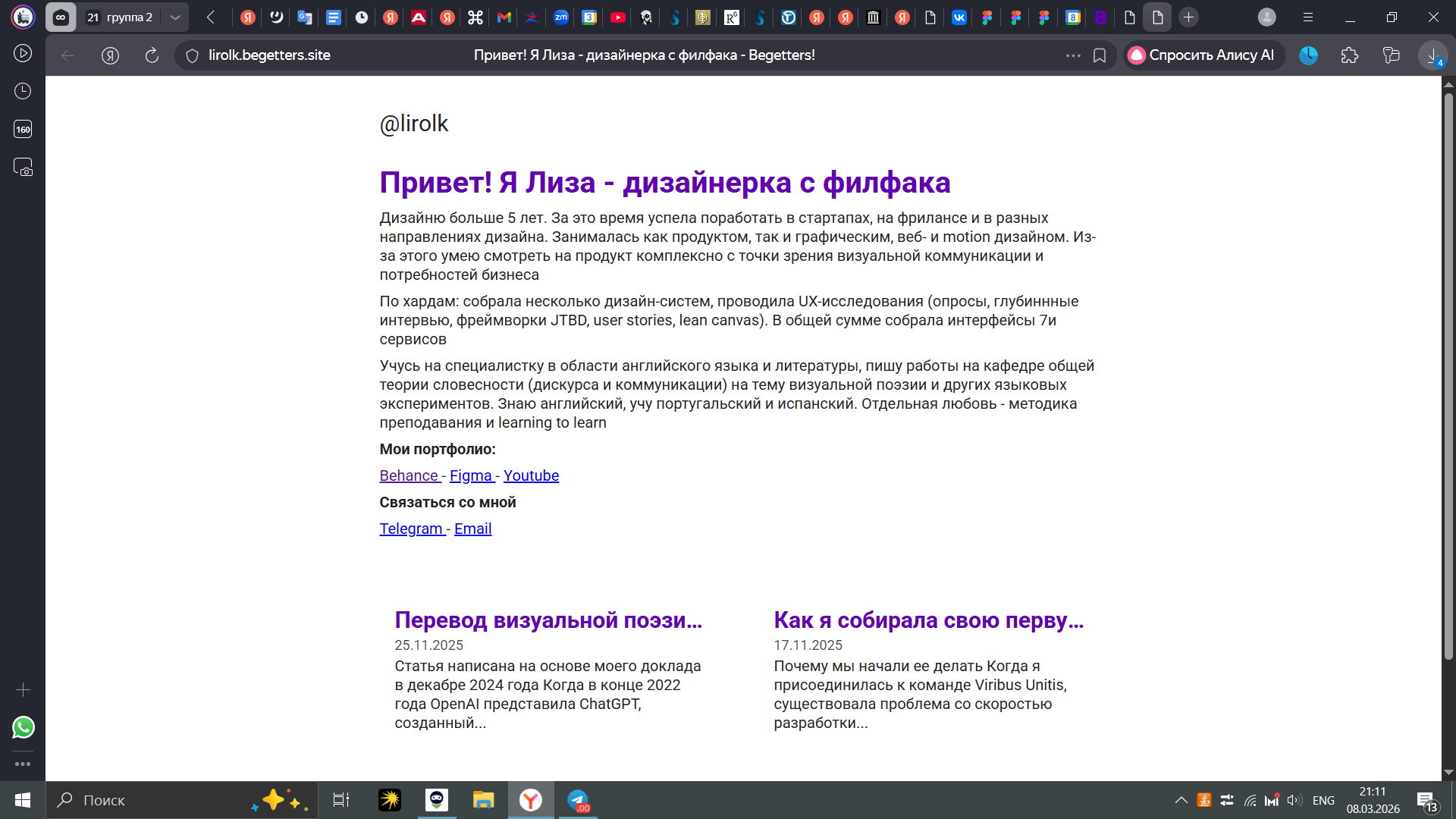Open the Gmail tab
1456x819 pixels.
click(504, 17)
